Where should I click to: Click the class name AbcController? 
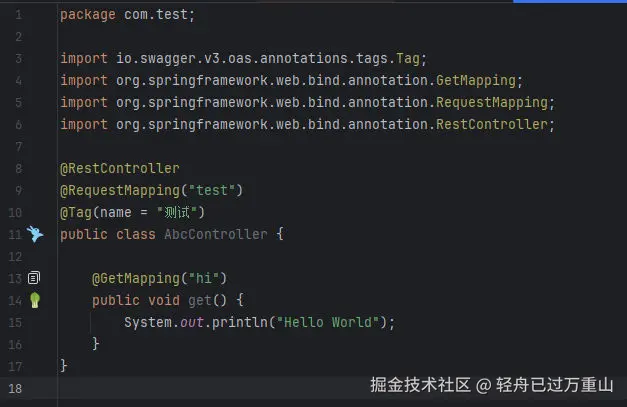click(216, 234)
